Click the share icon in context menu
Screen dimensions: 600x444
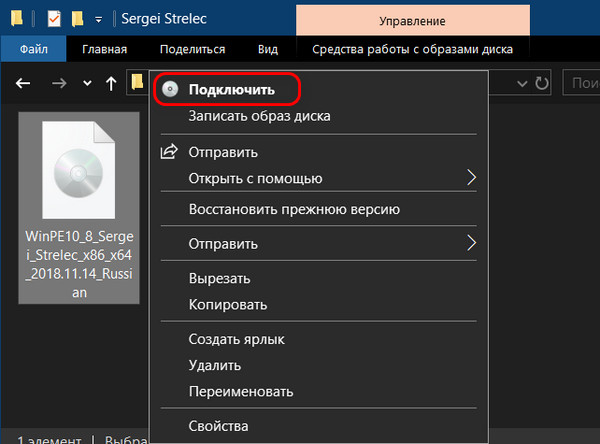pos(169,152)
